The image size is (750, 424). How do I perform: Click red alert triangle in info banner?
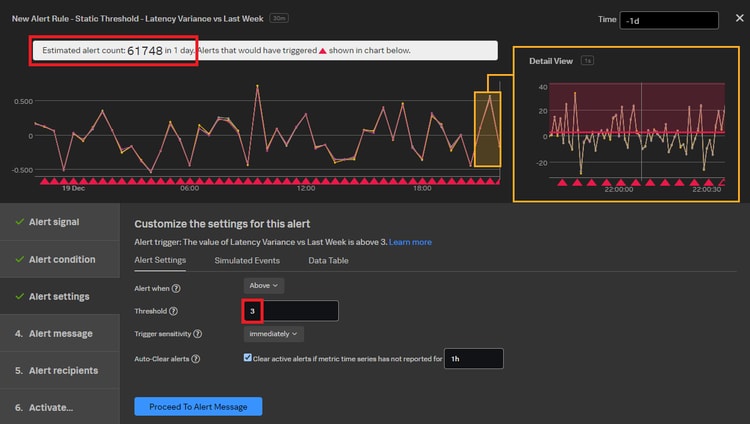coord(321,51)
